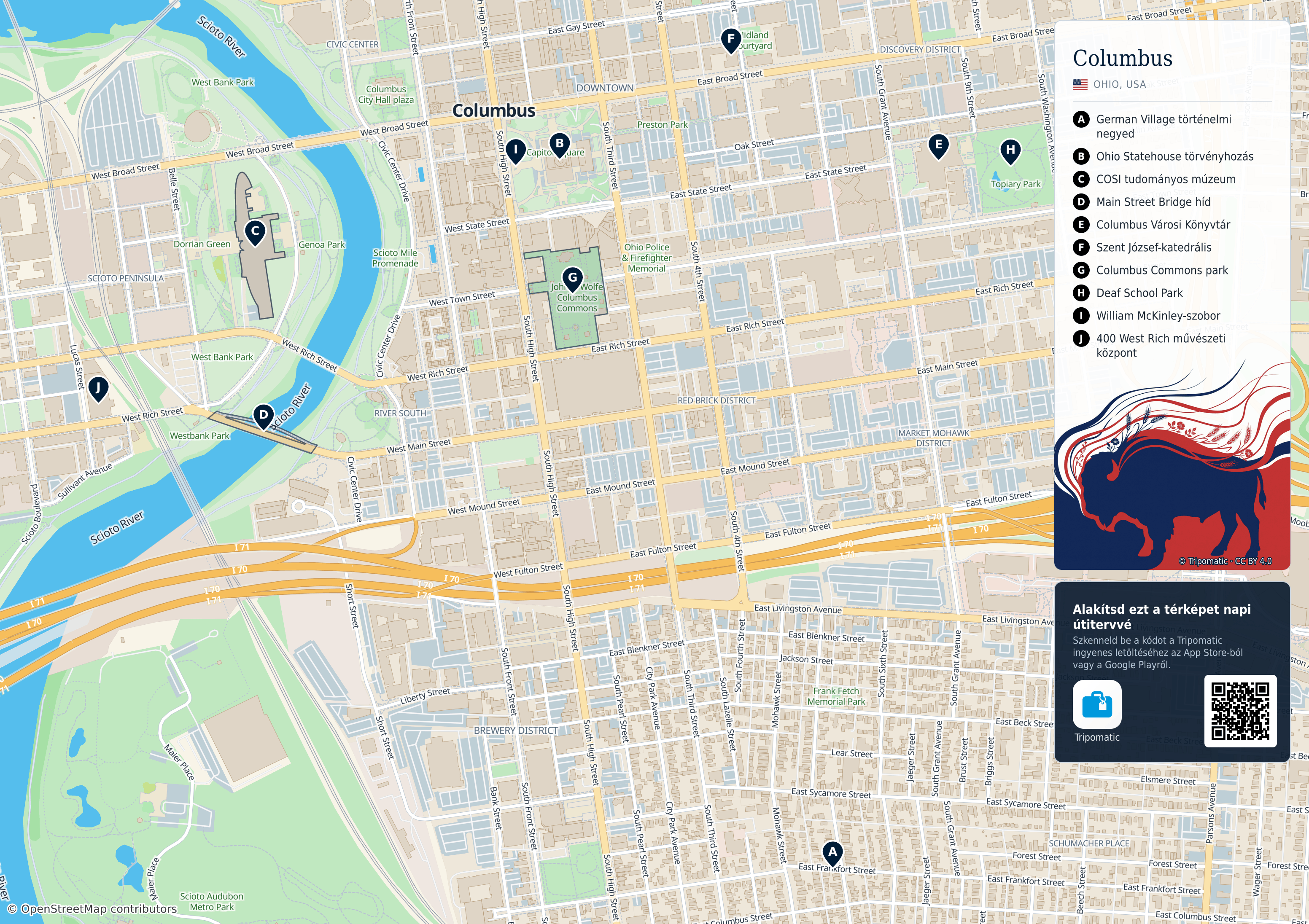Image resolution: width=1309 pixels, height=924 pixels.
Task: Click the Alakítsd ezt a térképet heading
Action: tap(1161, 616)
